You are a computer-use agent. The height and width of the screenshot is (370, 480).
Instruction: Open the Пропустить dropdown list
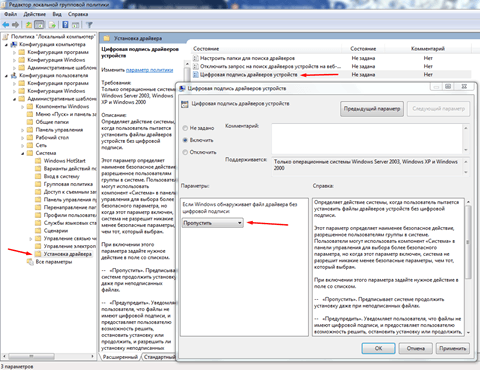[x=213, y=223]
